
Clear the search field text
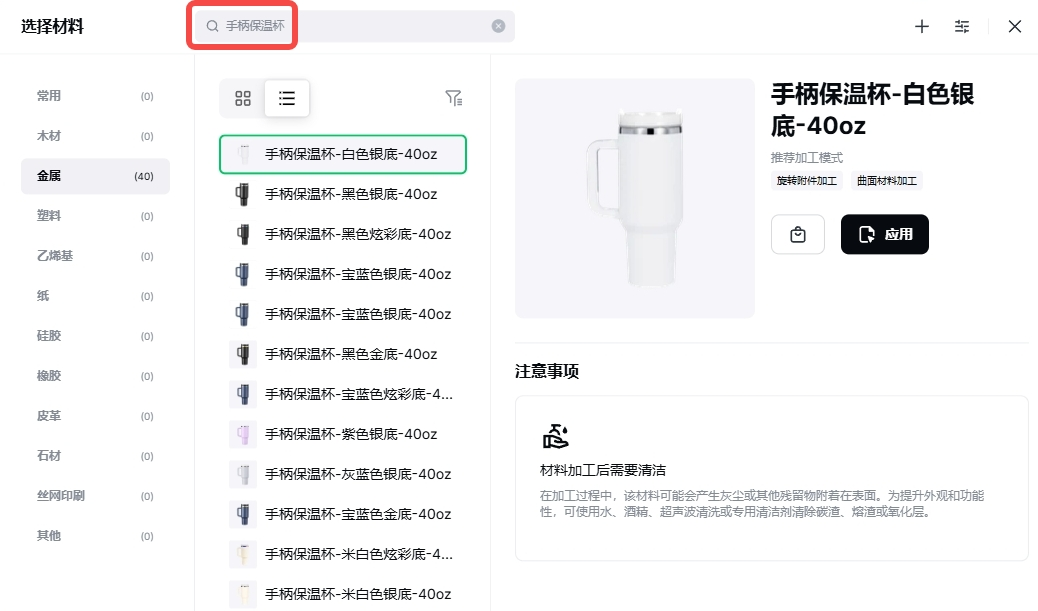498,26
